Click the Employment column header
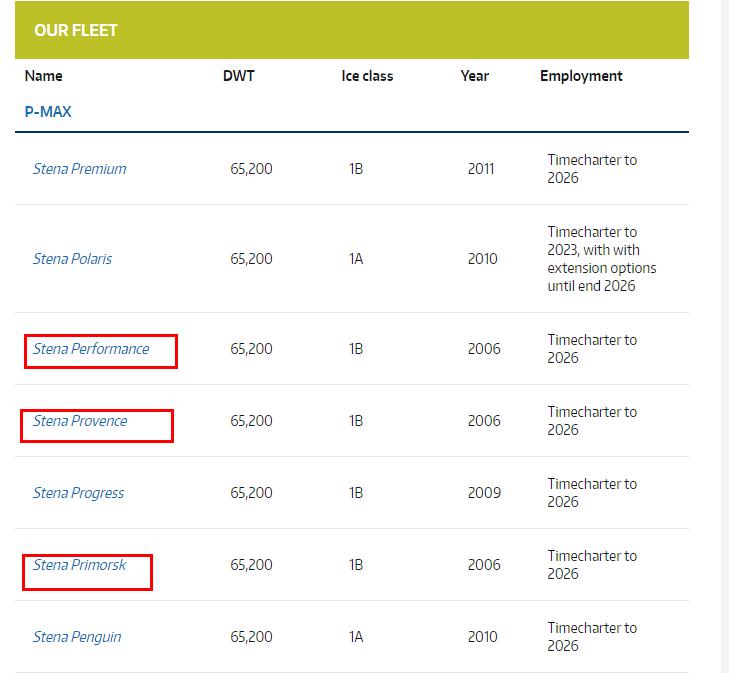729x673 pixels. (x=581, y=76)
